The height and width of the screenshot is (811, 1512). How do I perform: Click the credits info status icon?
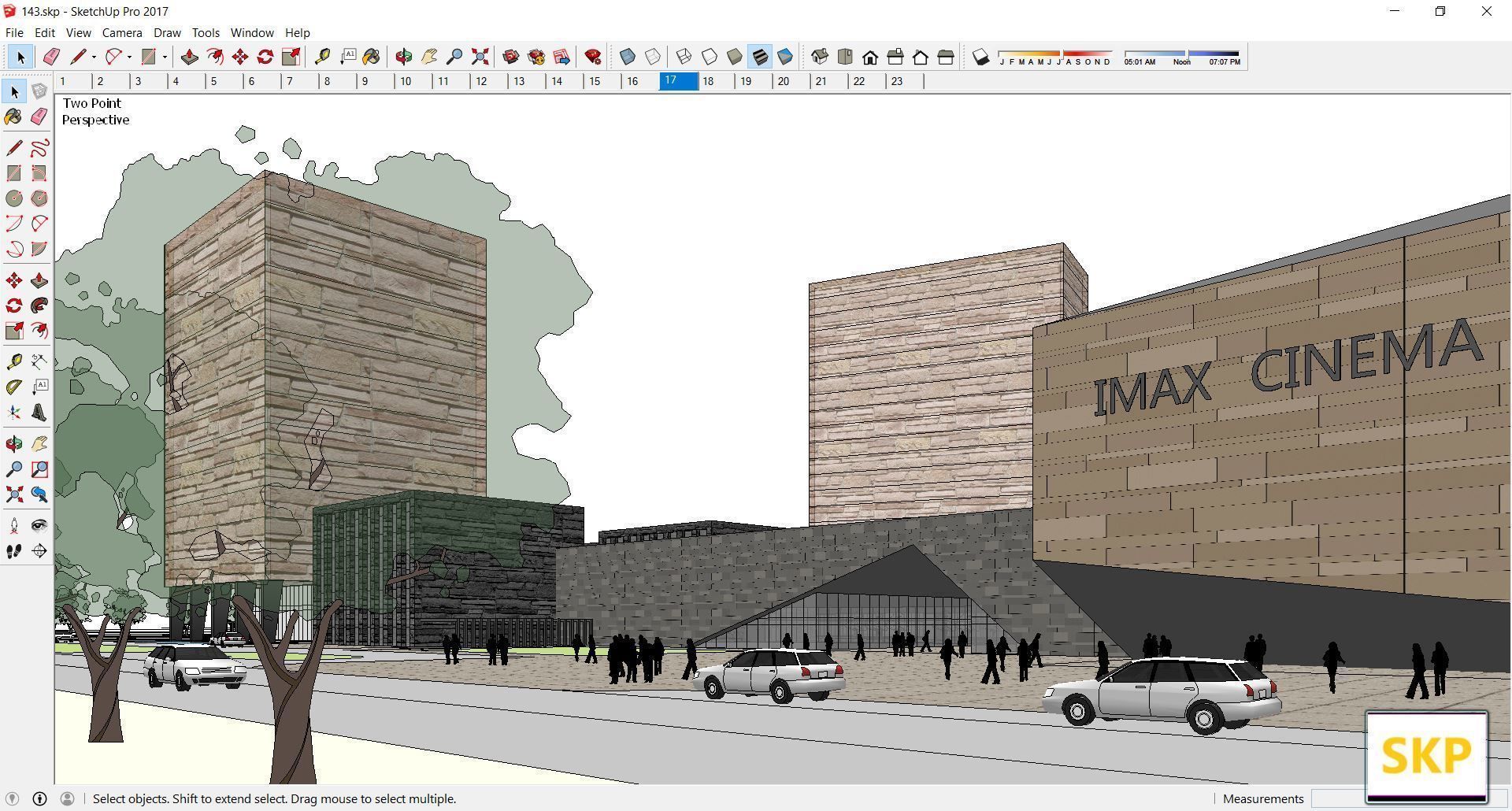pos(39,798)
